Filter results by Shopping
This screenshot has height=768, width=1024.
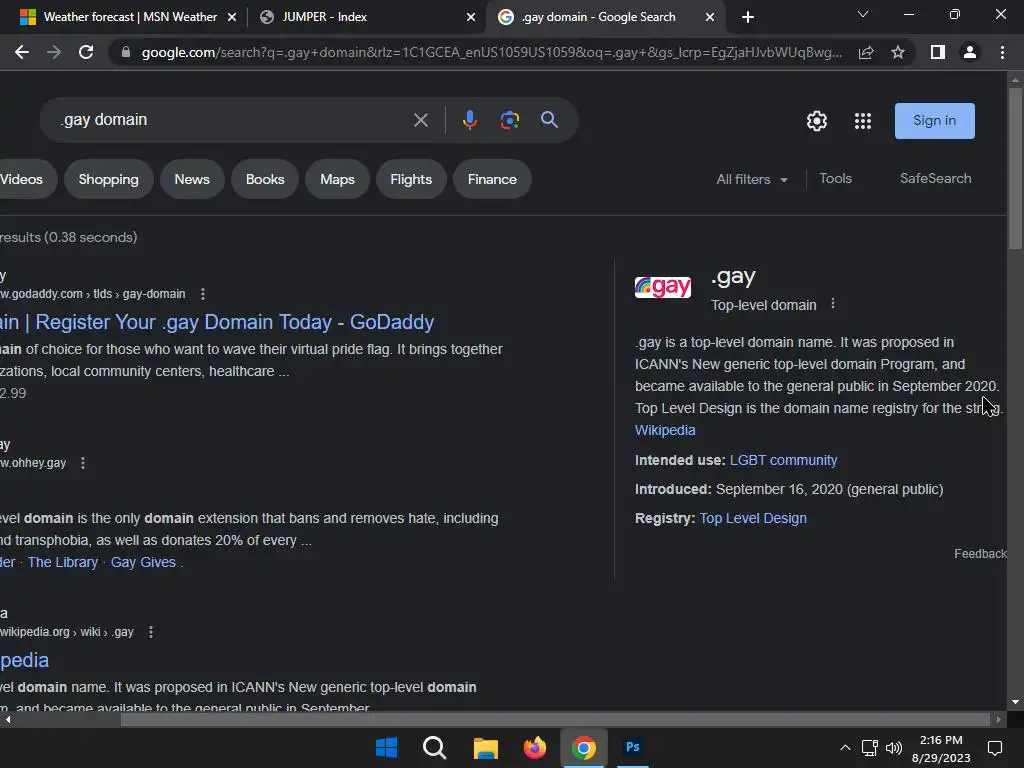(x=108, y=179)
